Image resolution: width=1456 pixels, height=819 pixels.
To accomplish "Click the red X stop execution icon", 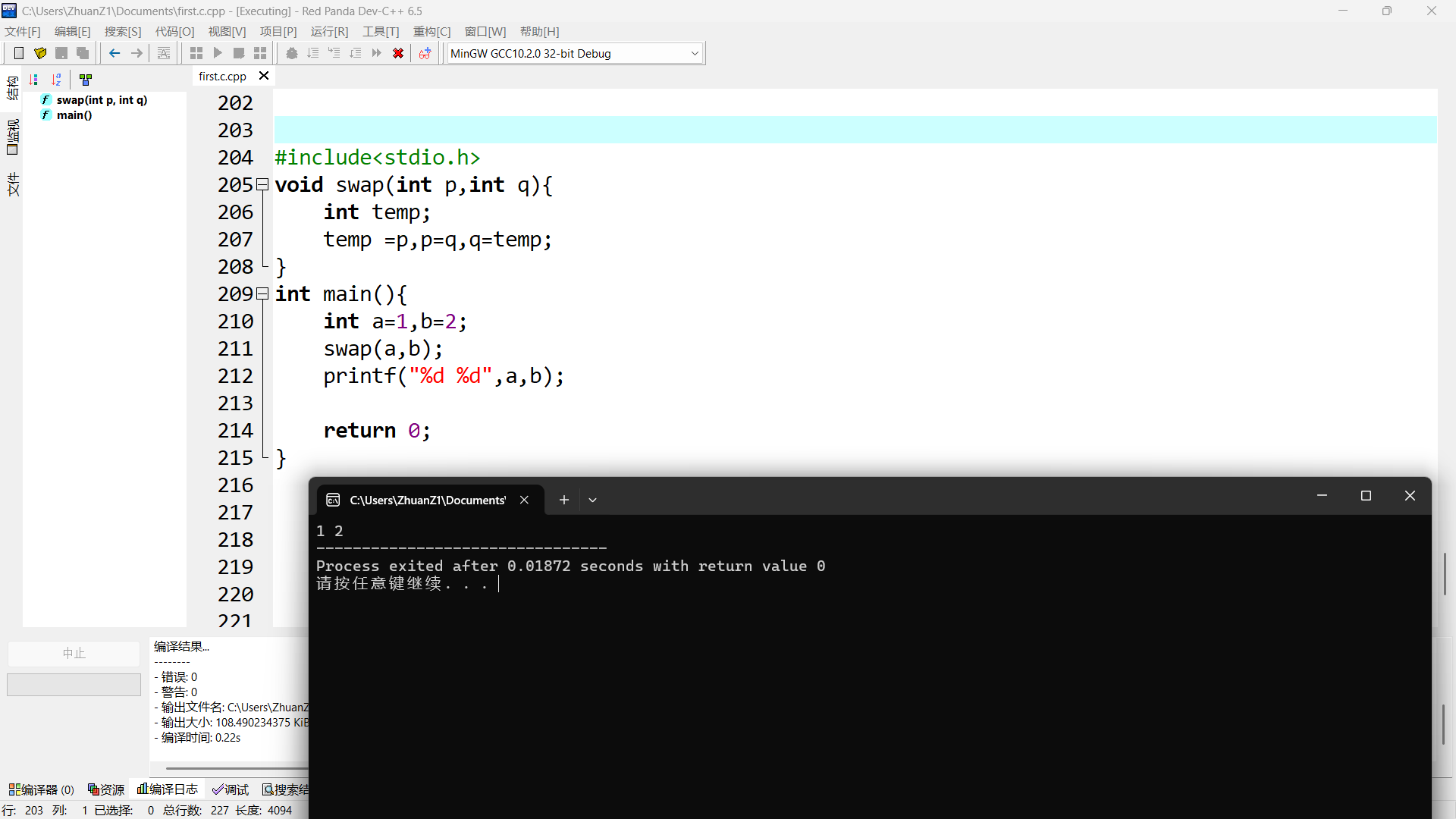I will point(398,53).
